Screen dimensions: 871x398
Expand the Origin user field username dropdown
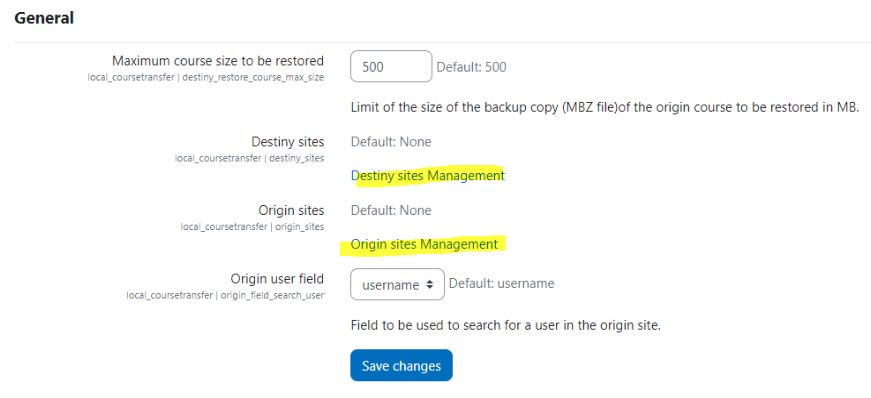coord(397,285)
